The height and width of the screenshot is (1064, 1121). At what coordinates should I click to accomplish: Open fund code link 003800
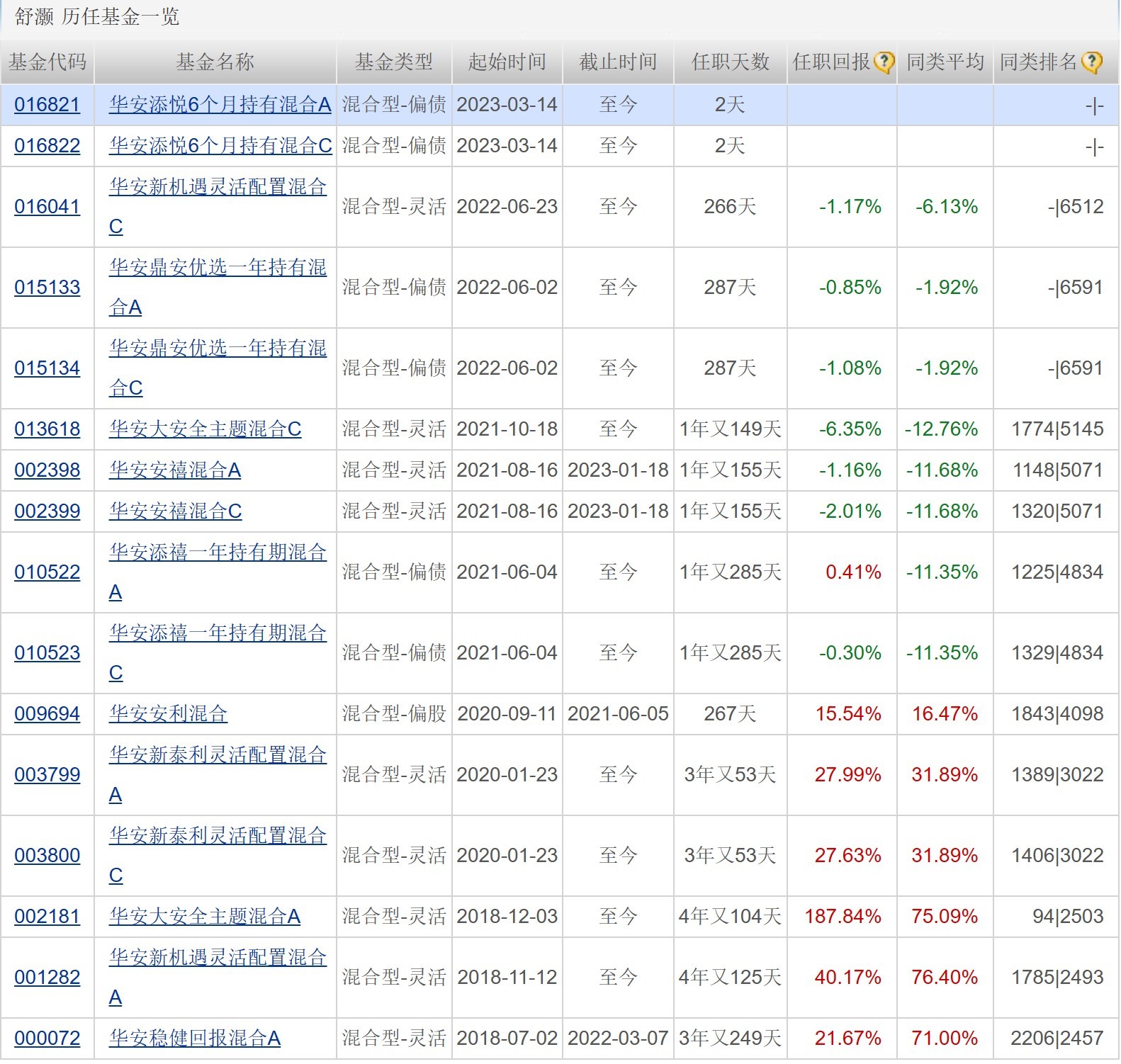tap(47, 856)
